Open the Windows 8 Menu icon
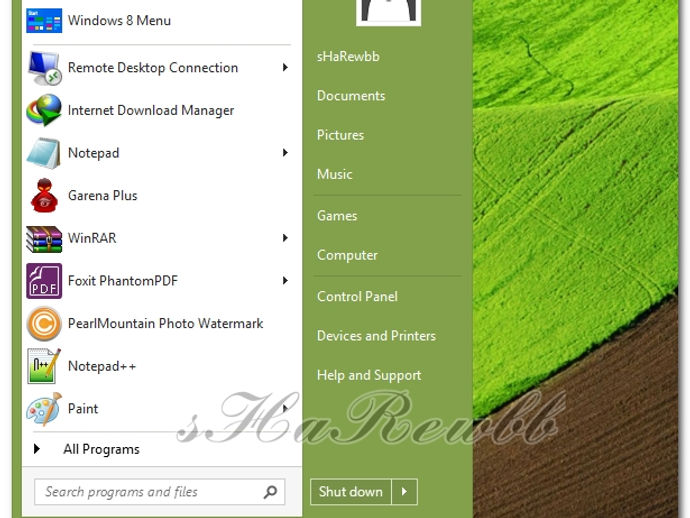The width and height of the screenshot is (690, 518). 44,20
